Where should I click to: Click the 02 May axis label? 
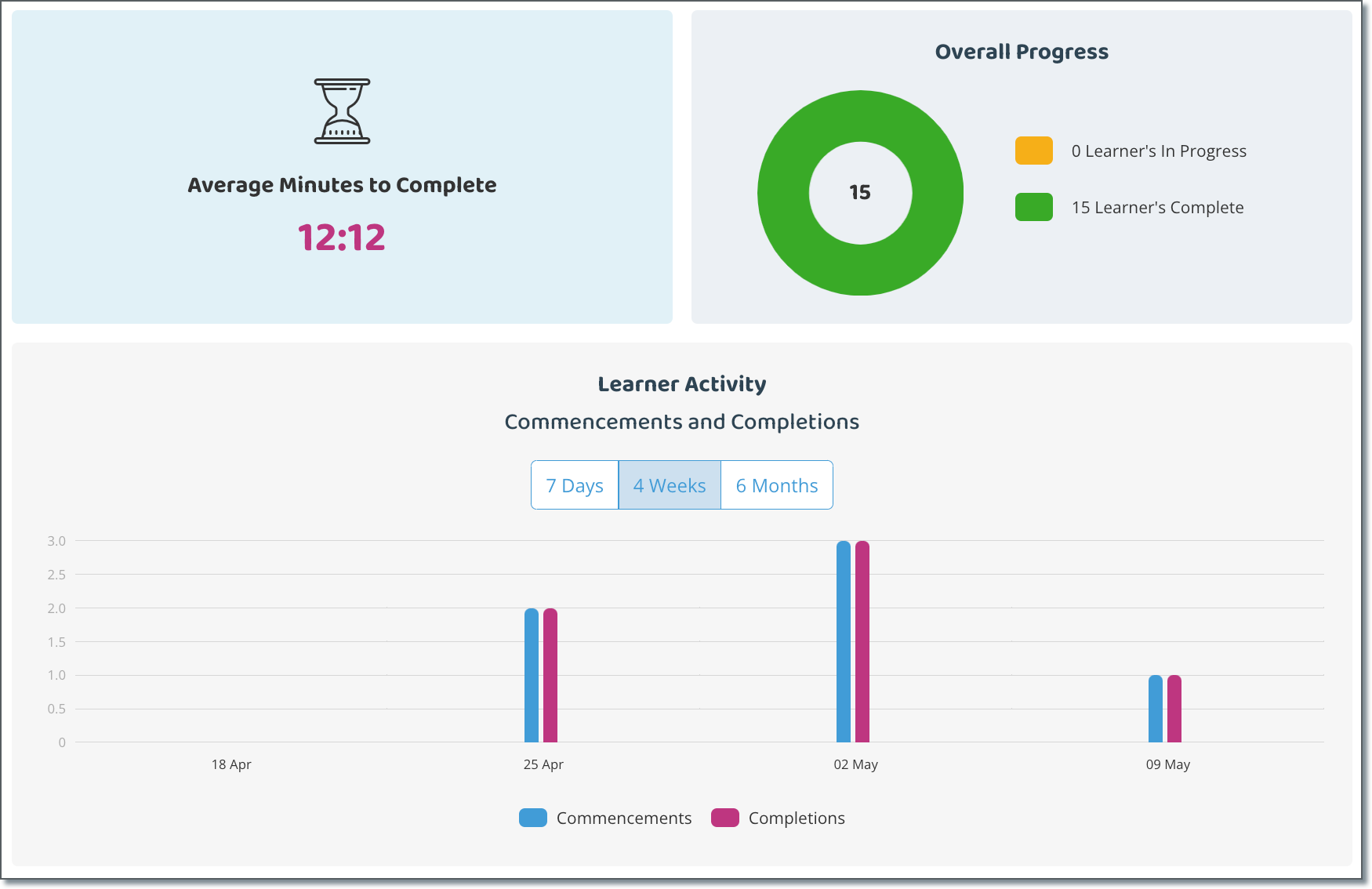855,764
